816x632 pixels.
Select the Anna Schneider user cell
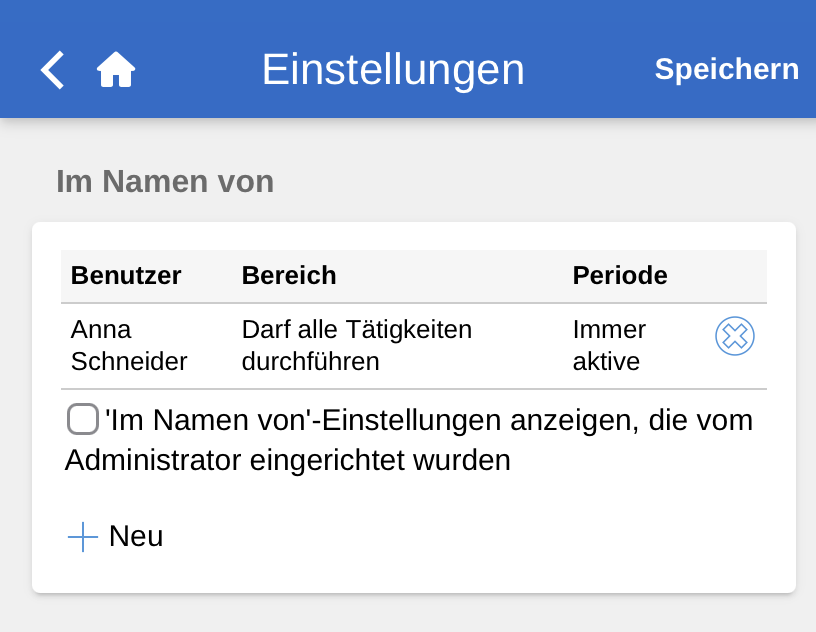(129, 345)
